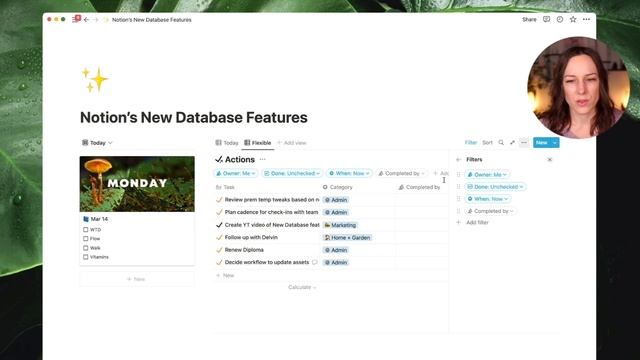Click Add view tab

291,143
